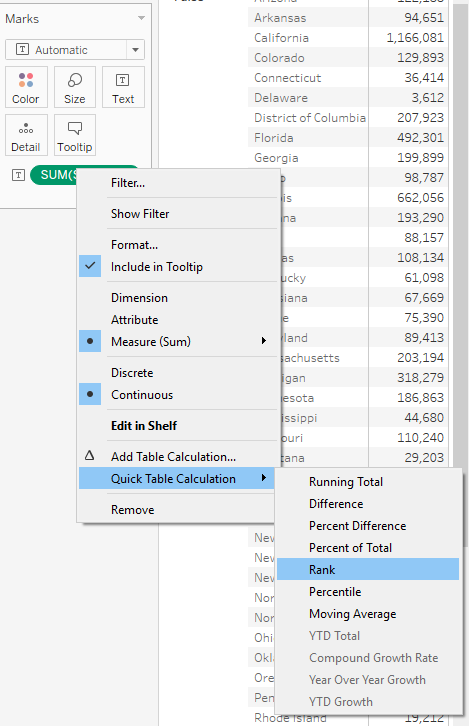Viewport: 472px width, 726px height.
Task: Click the value 94,651
Action: (x=424, y=18)
